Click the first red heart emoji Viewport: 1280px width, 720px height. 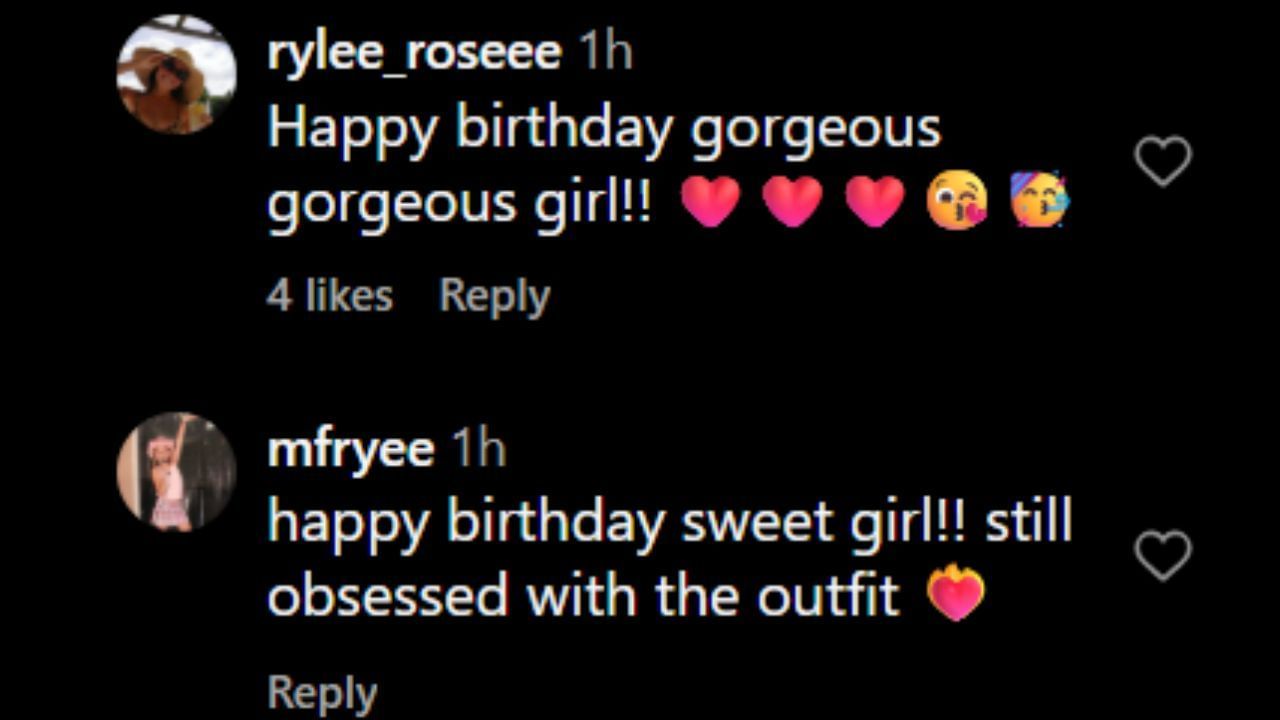710,203
